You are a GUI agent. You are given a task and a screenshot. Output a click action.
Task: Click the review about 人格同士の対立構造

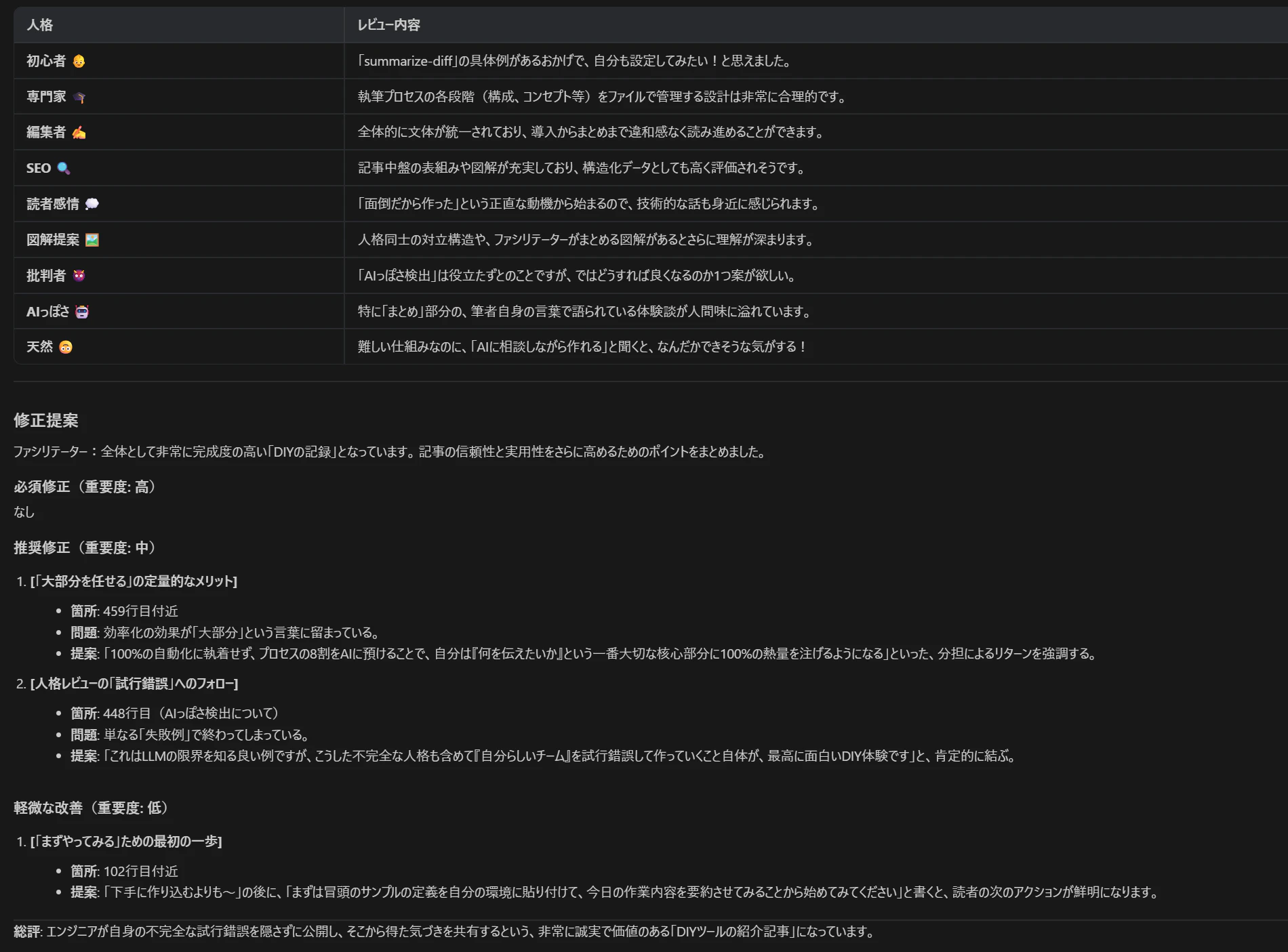tap(586, 240)
